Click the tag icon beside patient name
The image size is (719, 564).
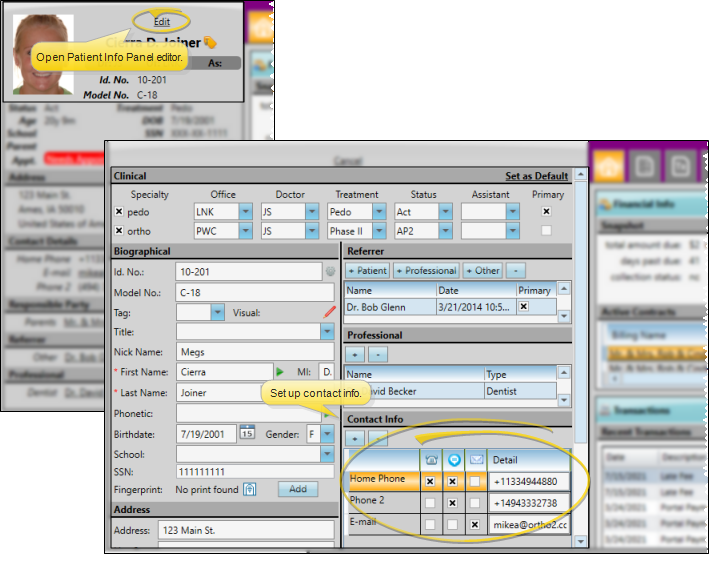[x=210, y=42]
